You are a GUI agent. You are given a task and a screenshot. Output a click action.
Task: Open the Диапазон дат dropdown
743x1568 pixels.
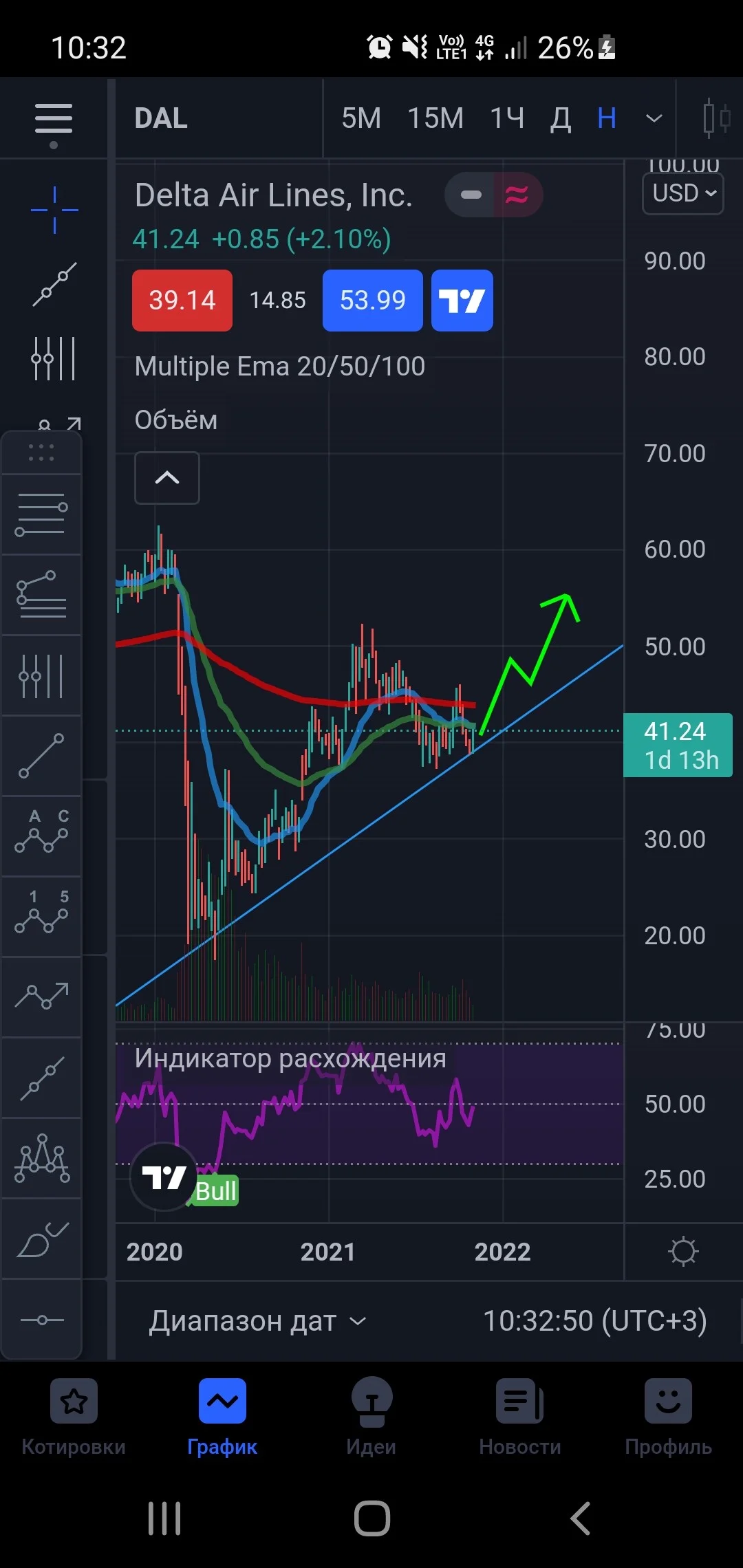pos(258,1320)
